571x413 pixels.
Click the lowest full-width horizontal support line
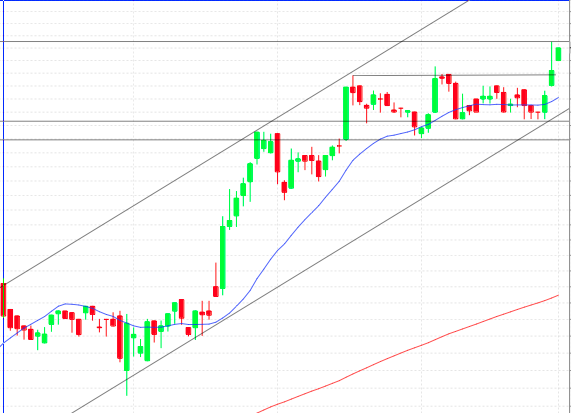pyautogui.click(x=286, y=139)
